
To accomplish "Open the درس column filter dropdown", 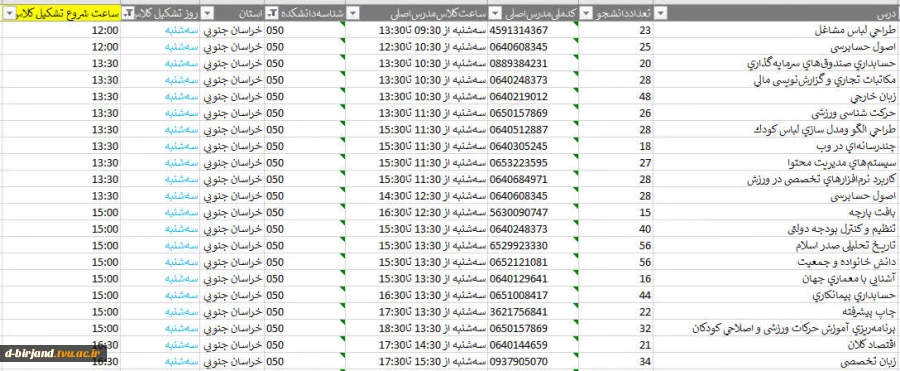I will pos(661,13).
